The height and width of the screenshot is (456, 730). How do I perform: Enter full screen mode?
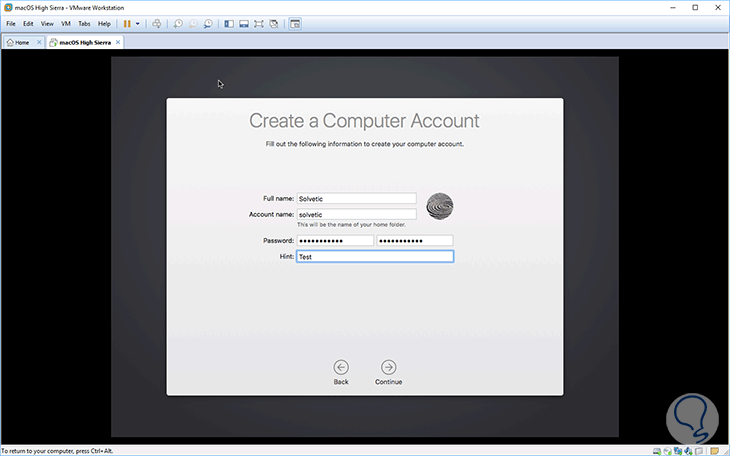point(258,24)
